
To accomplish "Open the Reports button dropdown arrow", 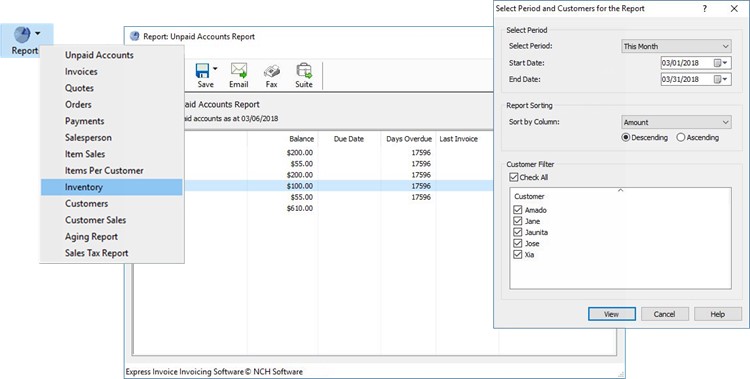I will [38, 34].
